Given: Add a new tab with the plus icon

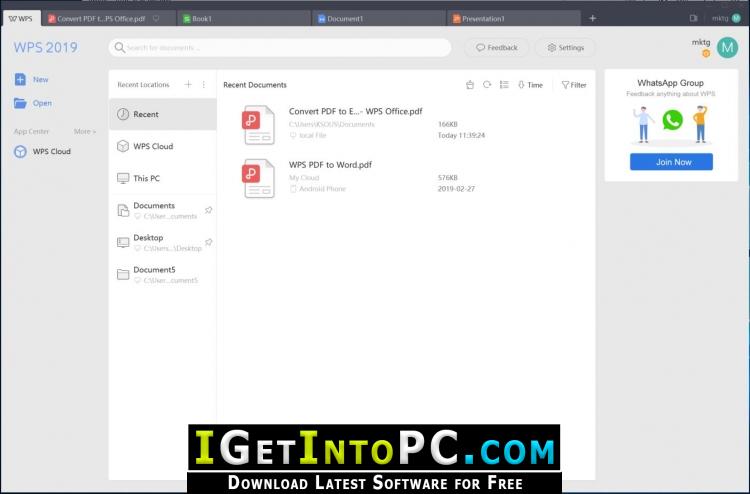Looking at the screenshot, I should coord(593,18).
